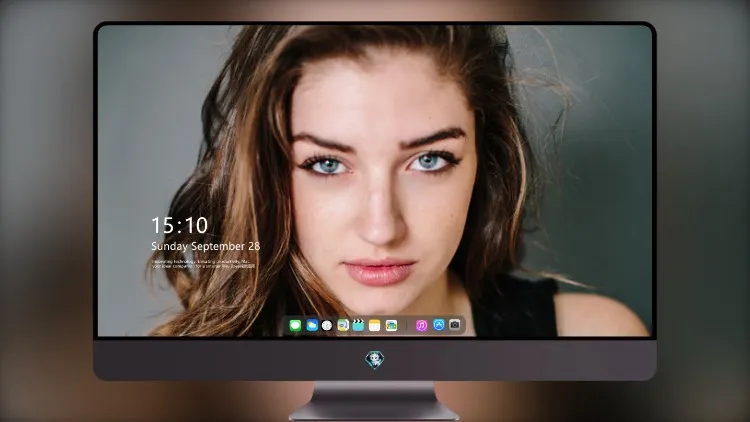Screen dimensions: 750x422
Task: Open the yellow Notes app in dock
Action: 375,326
